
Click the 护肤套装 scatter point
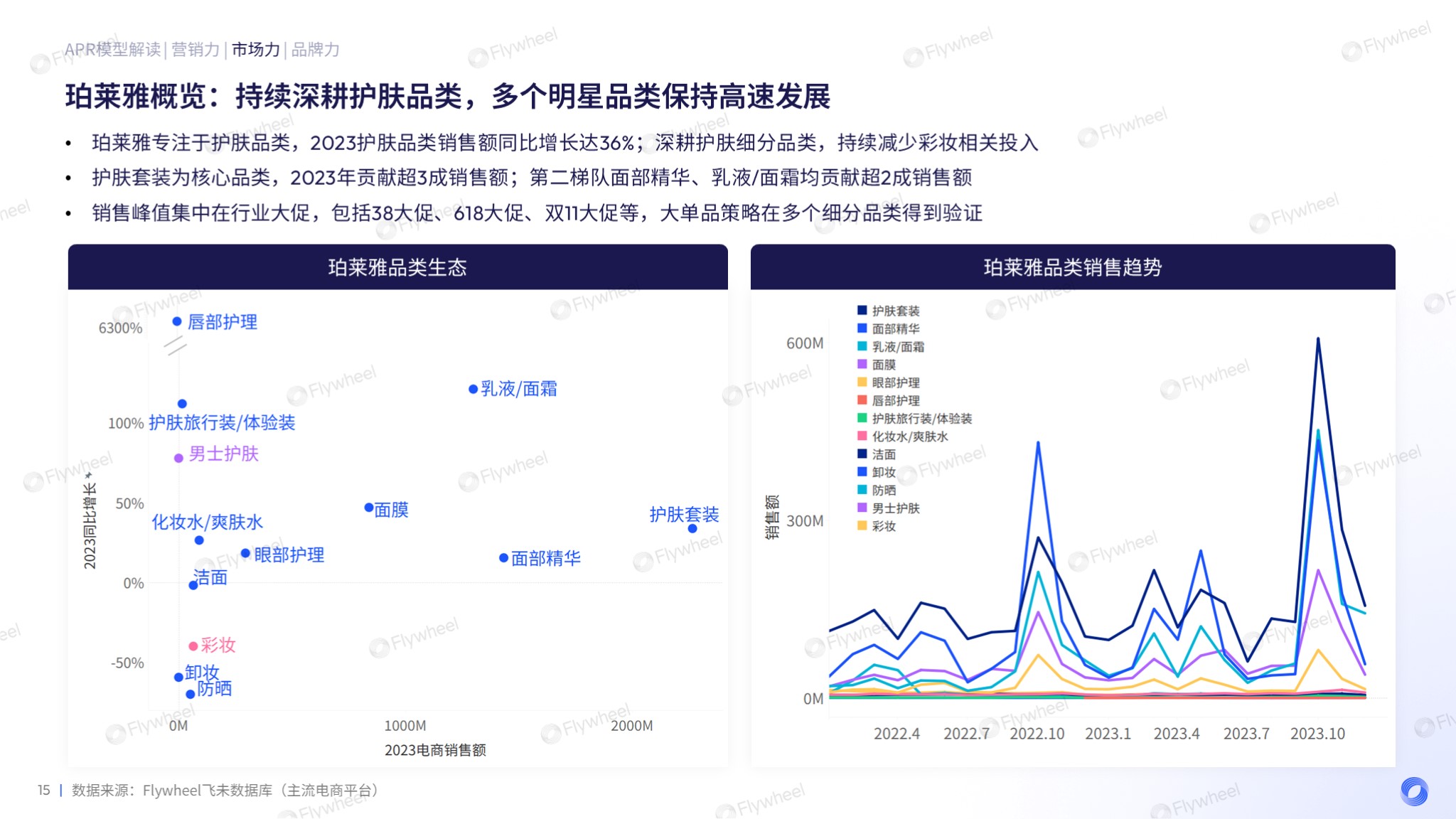pos(692,528)
